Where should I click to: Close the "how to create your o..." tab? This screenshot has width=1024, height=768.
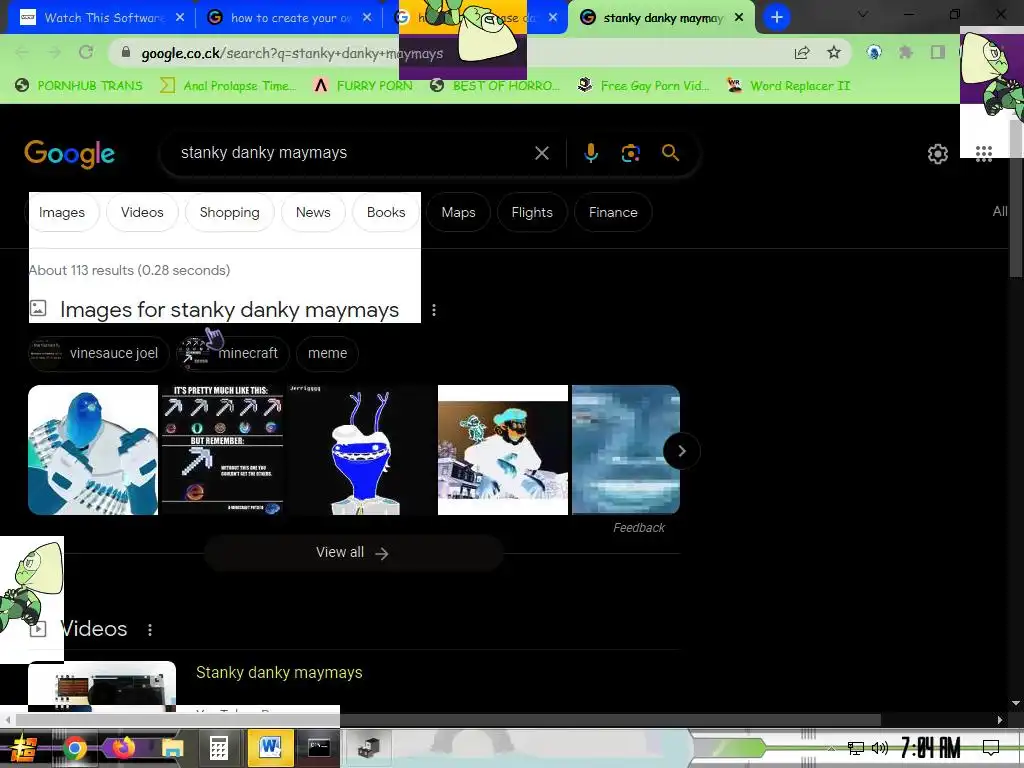coord(367,18)
